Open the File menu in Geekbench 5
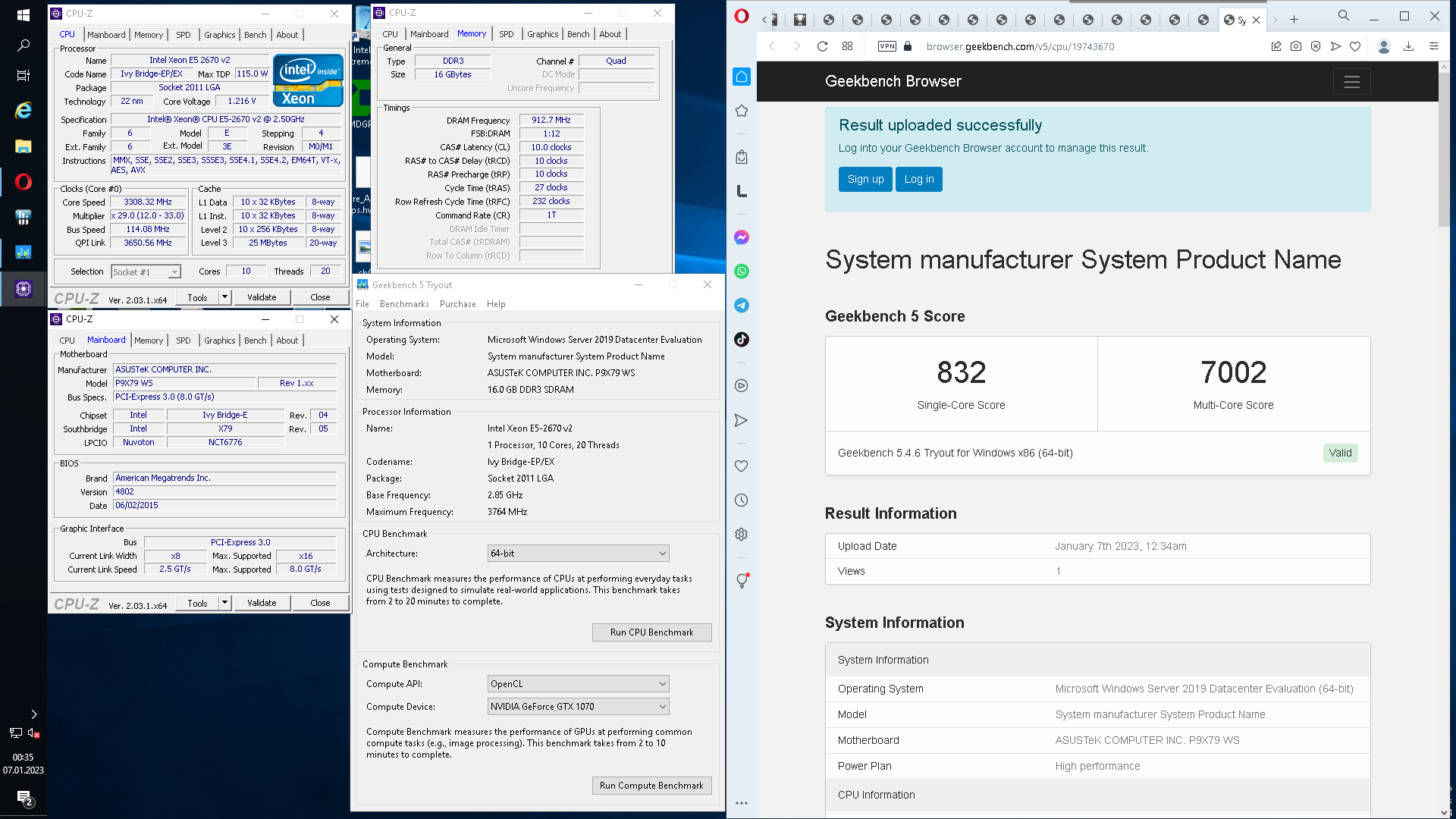 (x=362, y=304)
